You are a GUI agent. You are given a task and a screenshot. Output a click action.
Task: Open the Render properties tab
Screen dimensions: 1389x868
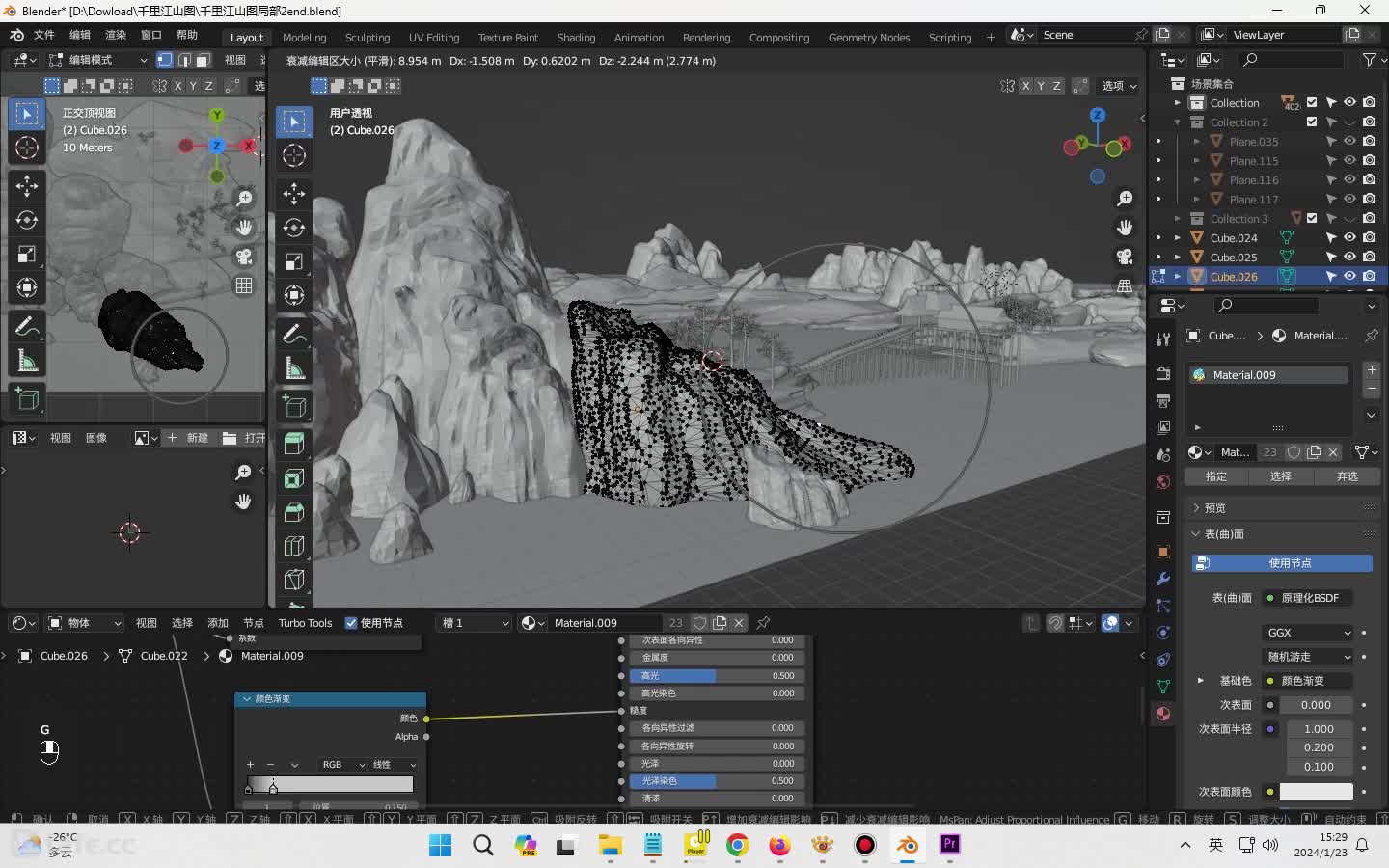coord(1163,373)
